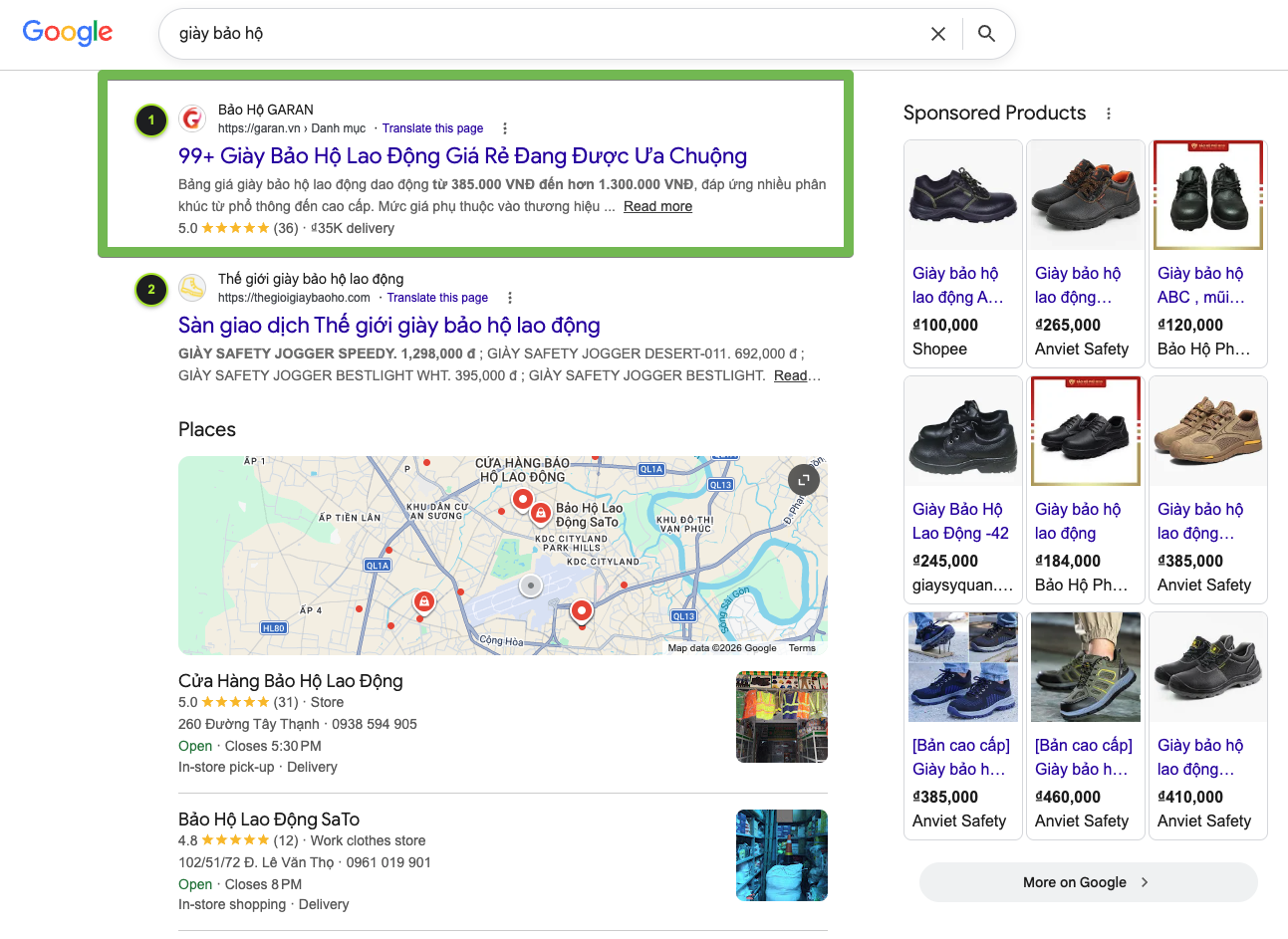Image resolution: width=1288 pixels, height=939 pixels.
Task: Click the Giày bảo hộ ABC, mũi… product title
Action: click(x=1201, y=285)
